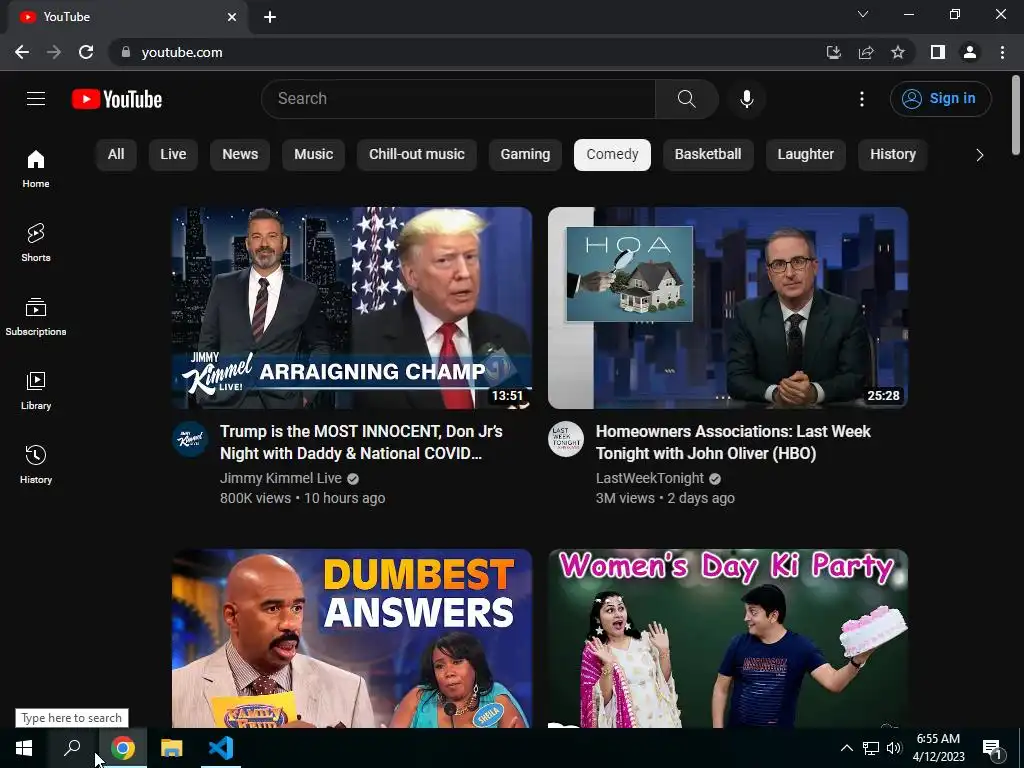Reload the page

86,52
